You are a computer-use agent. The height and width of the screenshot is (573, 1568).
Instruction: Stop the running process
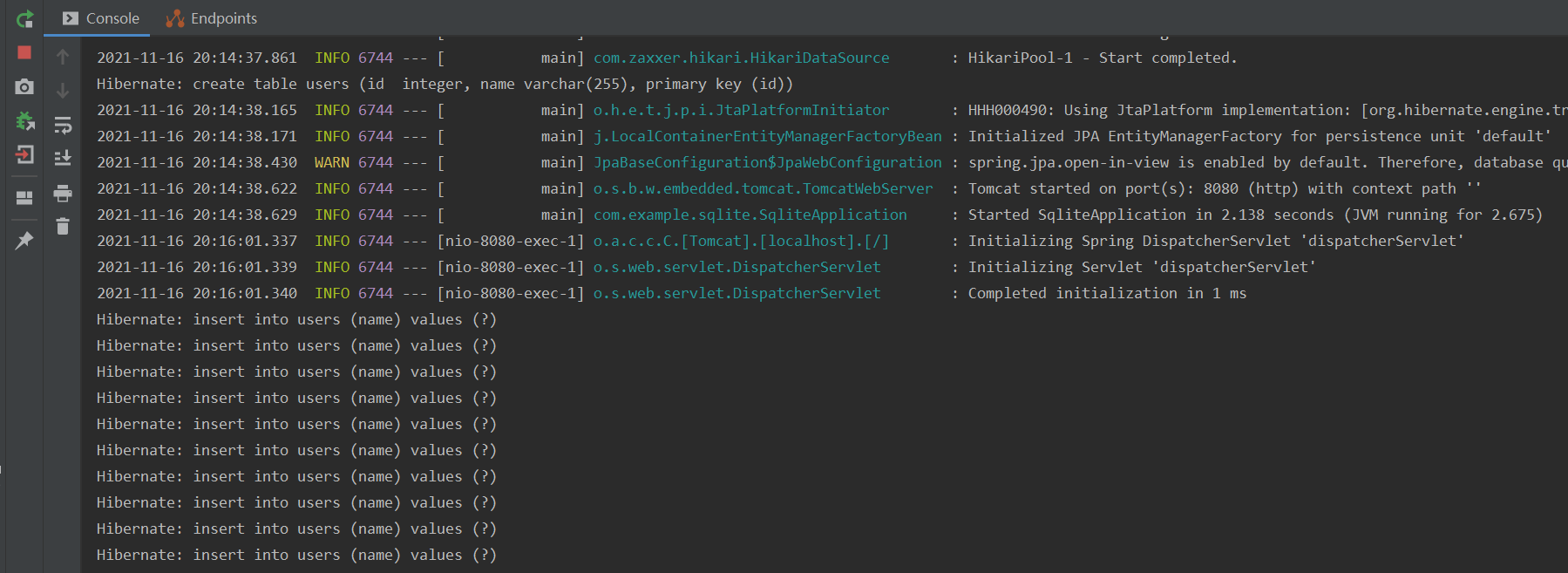pos(24,53)
